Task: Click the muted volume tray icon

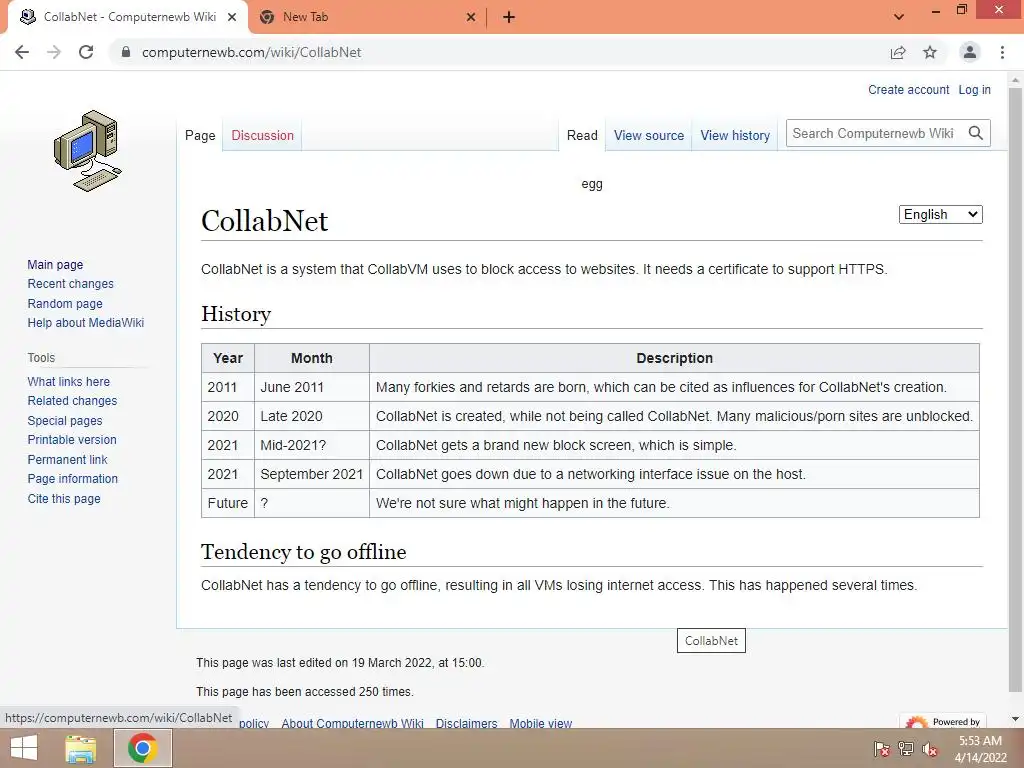Action: pyautogui.click(x=930, y=749)
